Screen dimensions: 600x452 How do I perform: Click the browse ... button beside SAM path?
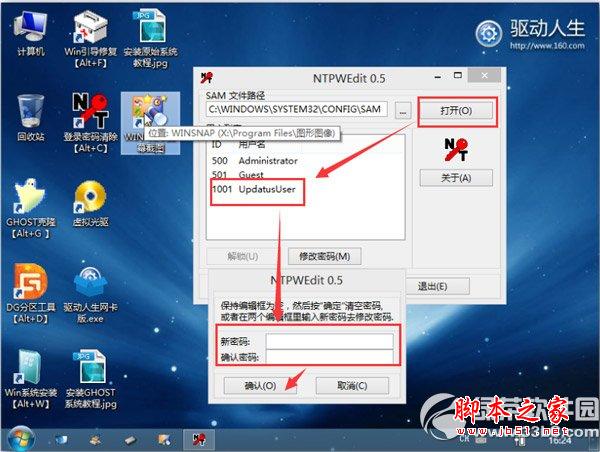(x=403, y=111)
